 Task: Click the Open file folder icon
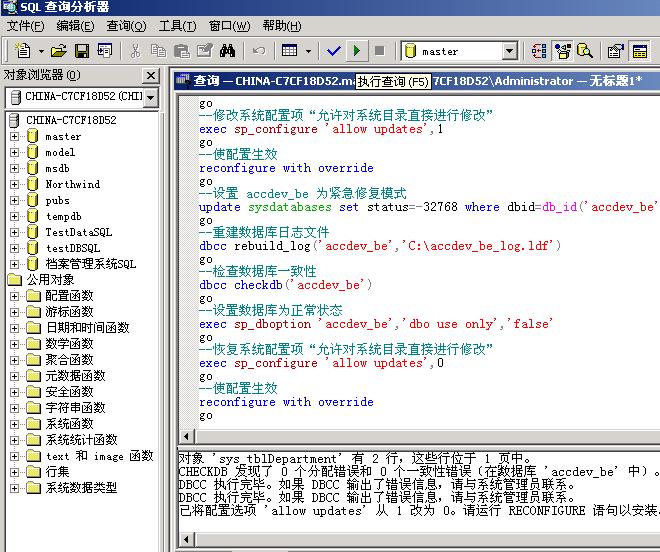pyautogui.click(x=59, y=51)
